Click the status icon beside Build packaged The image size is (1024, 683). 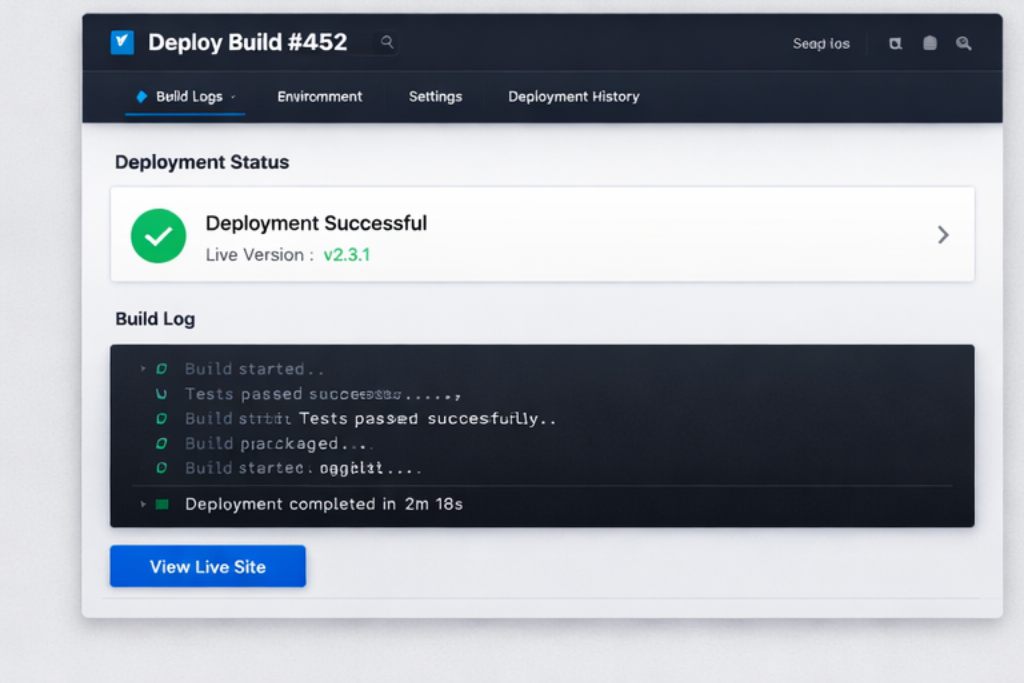(161, 444)
